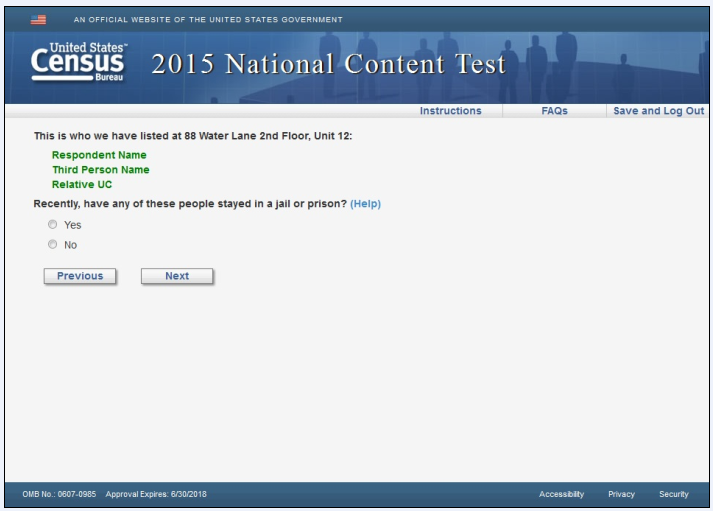Image resolution: width=713 pixels, height=511 pixels.
Task: Select the Yes radio button
Action: point(53,224)
